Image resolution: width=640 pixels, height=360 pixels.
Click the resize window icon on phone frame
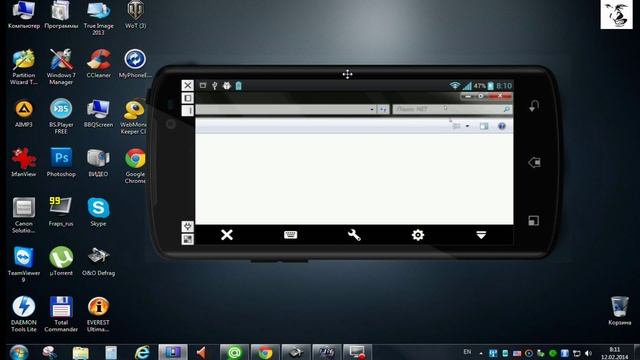tap(534, 221)
